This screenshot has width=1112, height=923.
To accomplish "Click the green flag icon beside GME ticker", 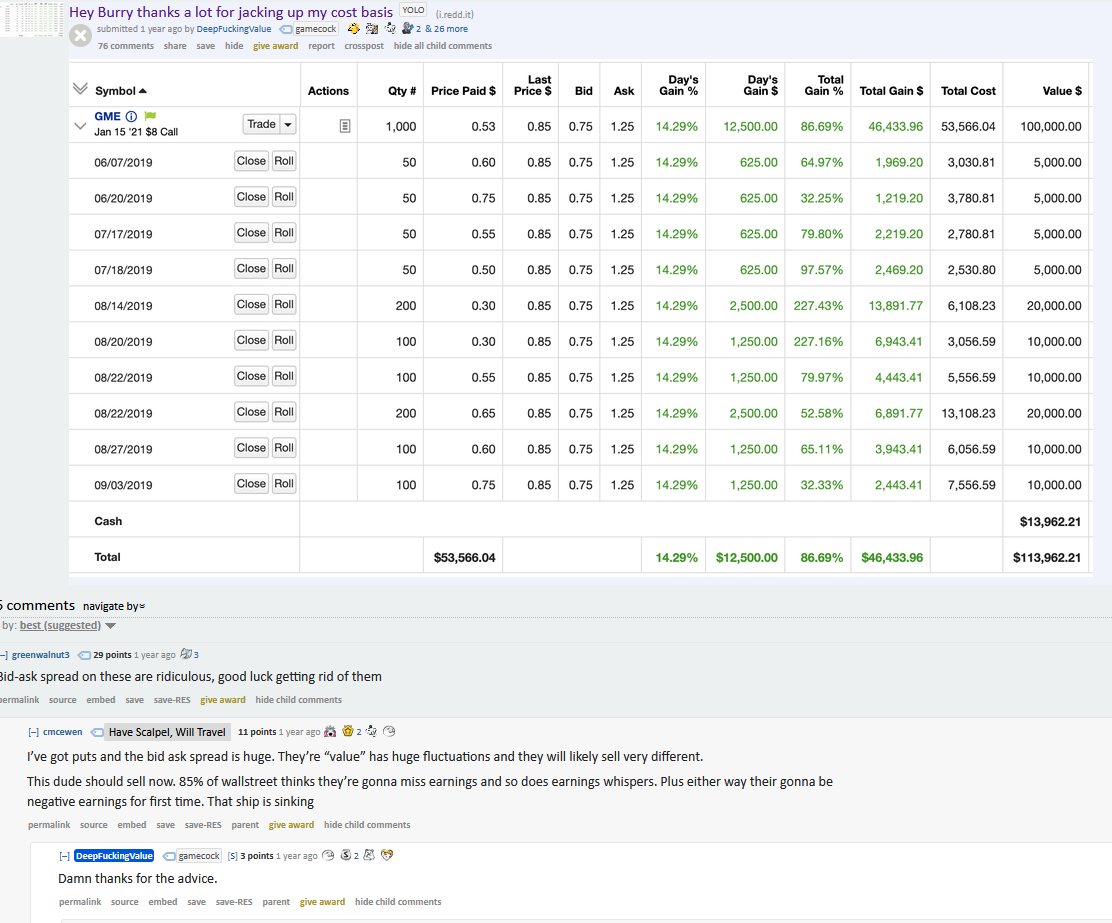I will coord(150,116).
